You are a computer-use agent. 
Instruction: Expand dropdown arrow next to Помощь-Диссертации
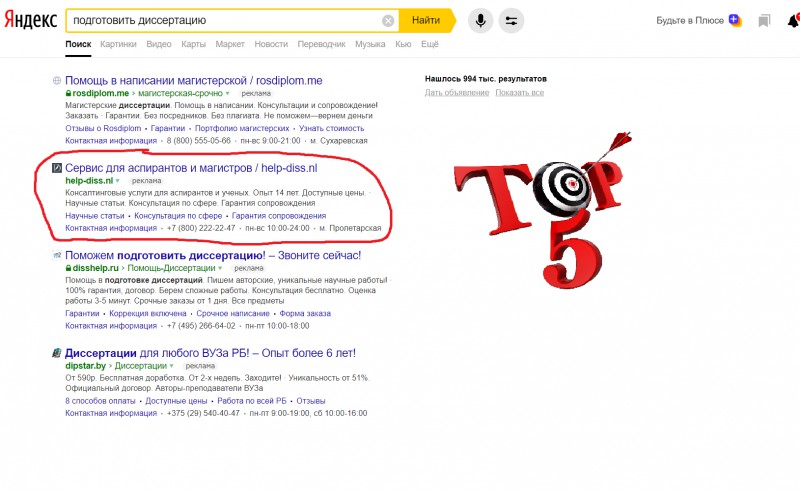point(220,268)
